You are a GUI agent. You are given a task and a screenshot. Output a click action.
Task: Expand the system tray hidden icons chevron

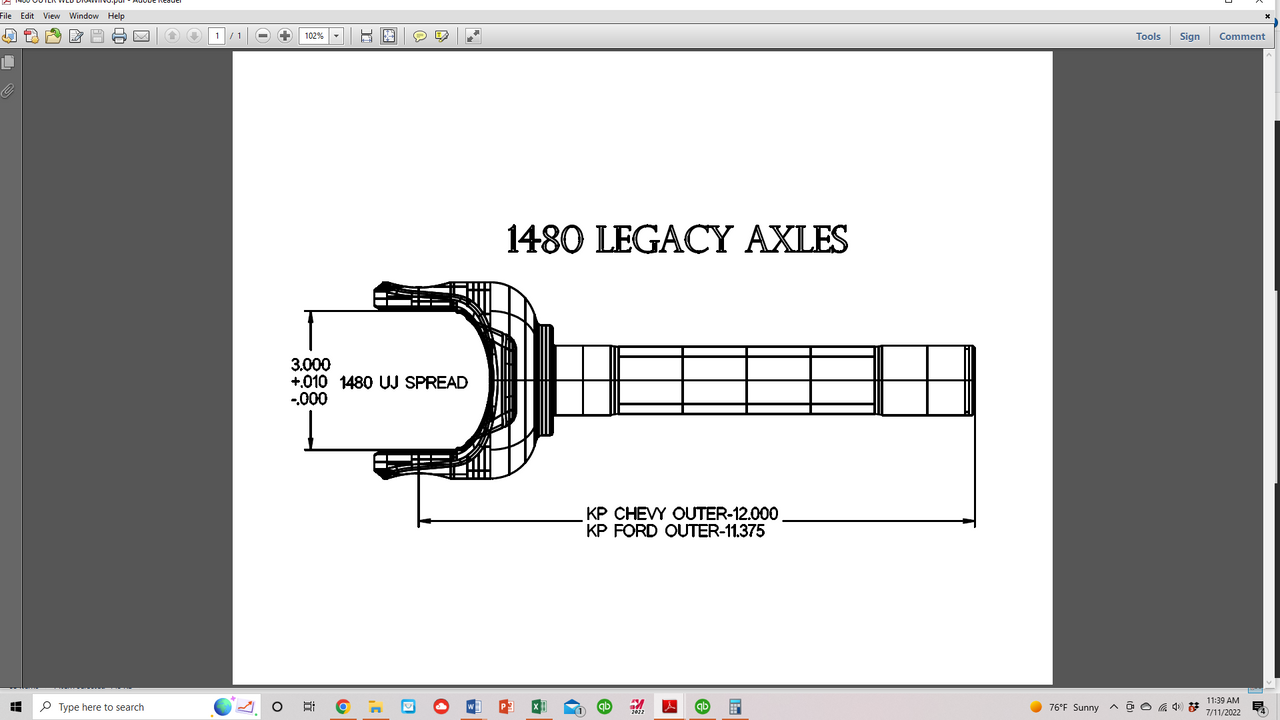coord(1114,707)
